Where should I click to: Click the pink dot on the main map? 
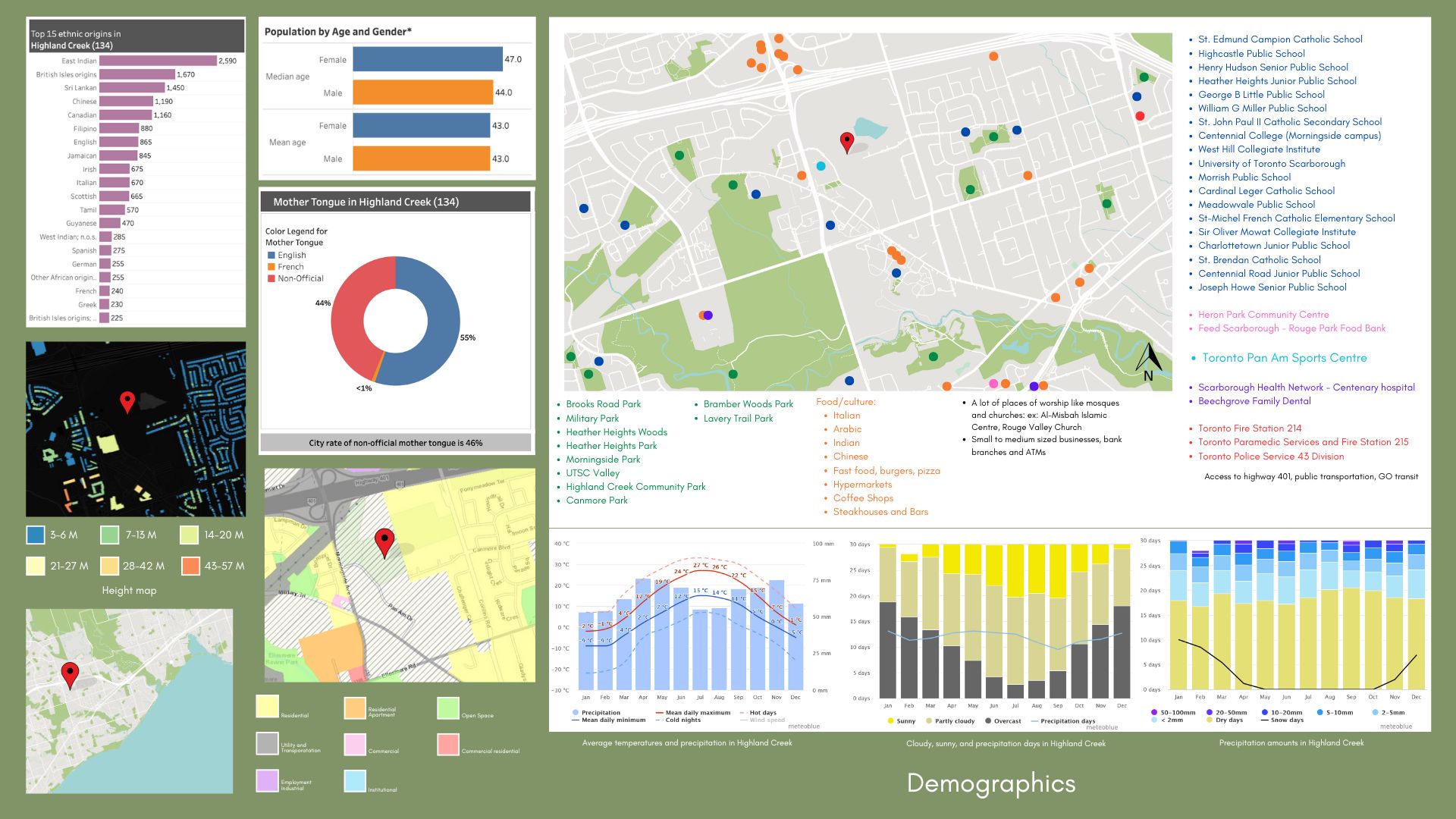(993, 384)
